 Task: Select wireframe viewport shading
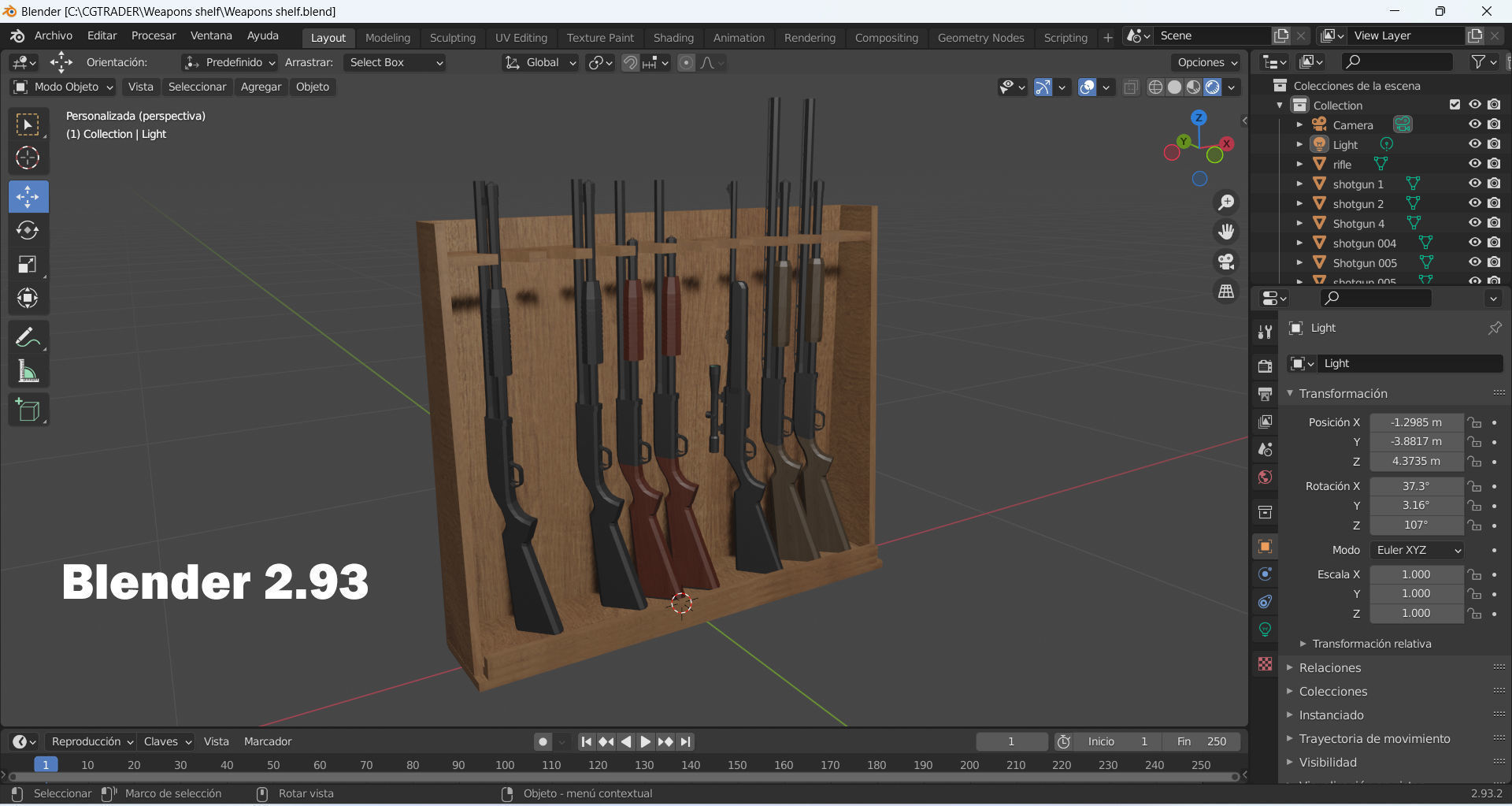[x=1155, y=87]
